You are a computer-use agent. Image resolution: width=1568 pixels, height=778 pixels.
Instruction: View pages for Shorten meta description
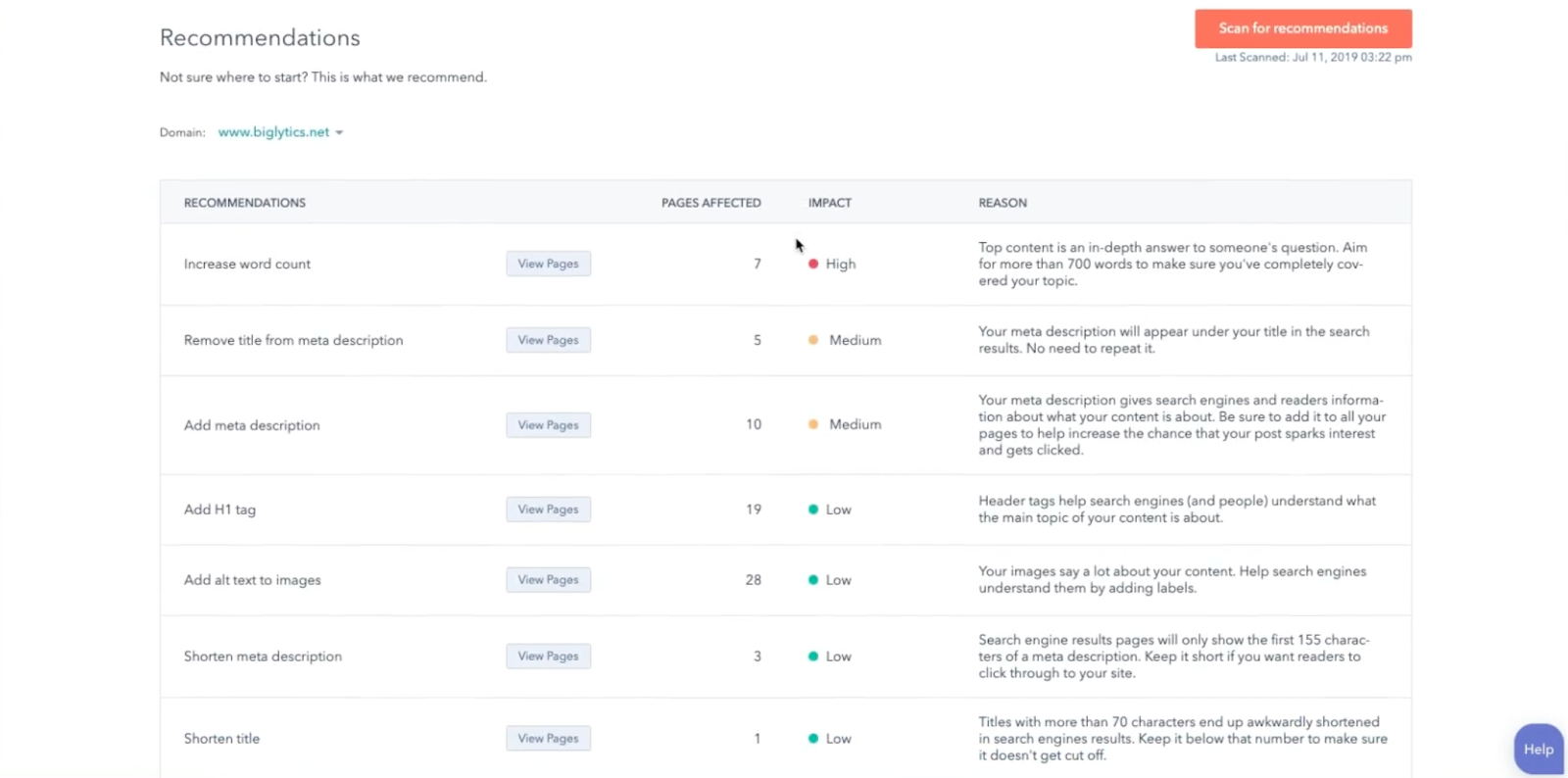548,656
